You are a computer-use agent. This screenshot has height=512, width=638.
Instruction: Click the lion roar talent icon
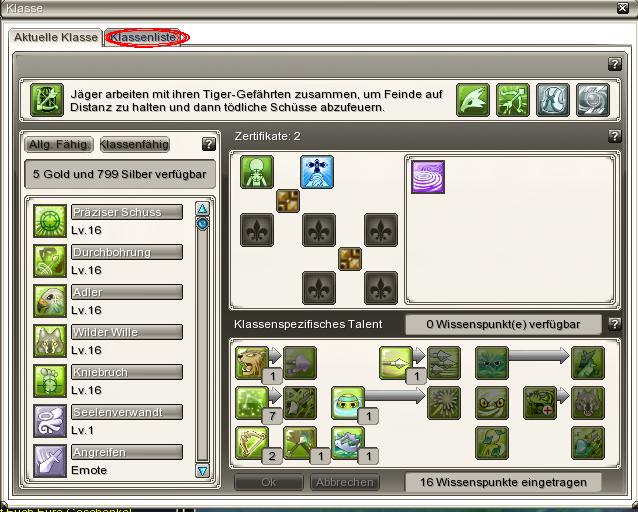[252, 363]
